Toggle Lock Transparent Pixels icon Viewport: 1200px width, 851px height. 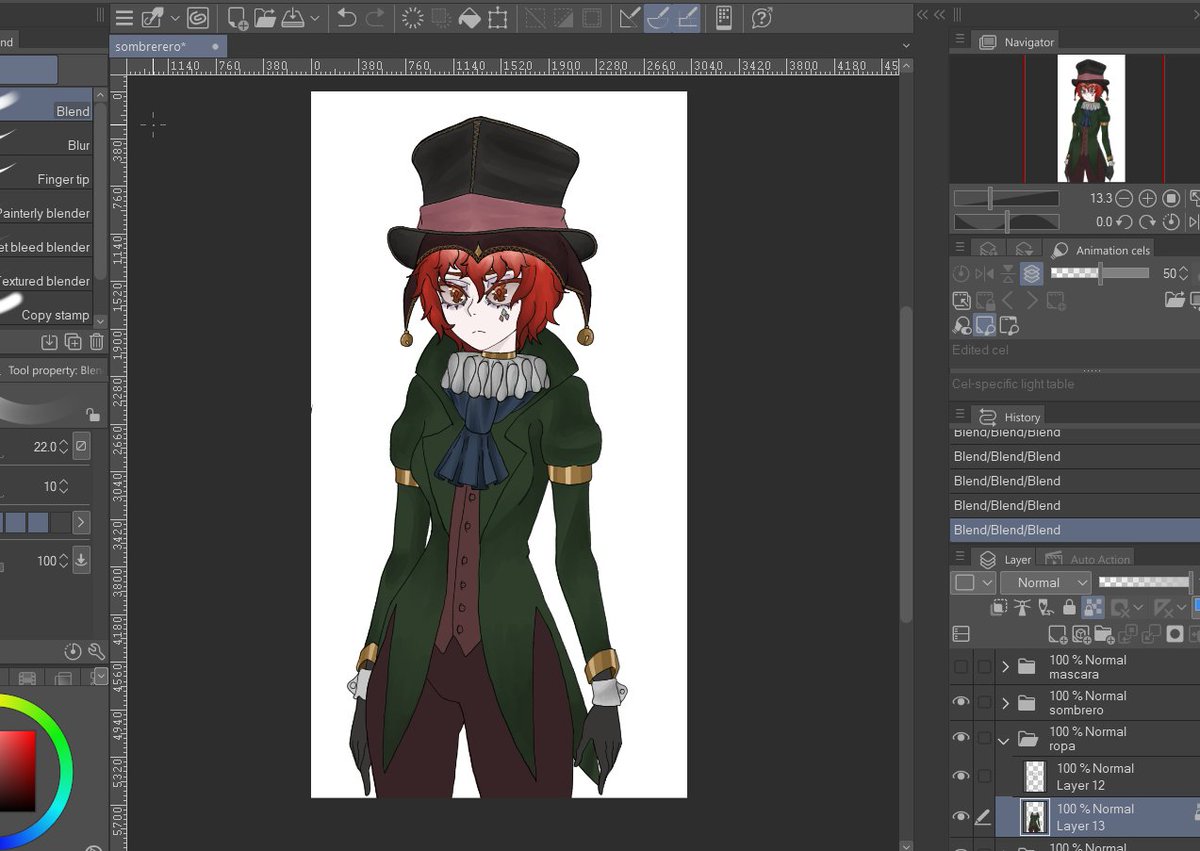pos(1093,607)
